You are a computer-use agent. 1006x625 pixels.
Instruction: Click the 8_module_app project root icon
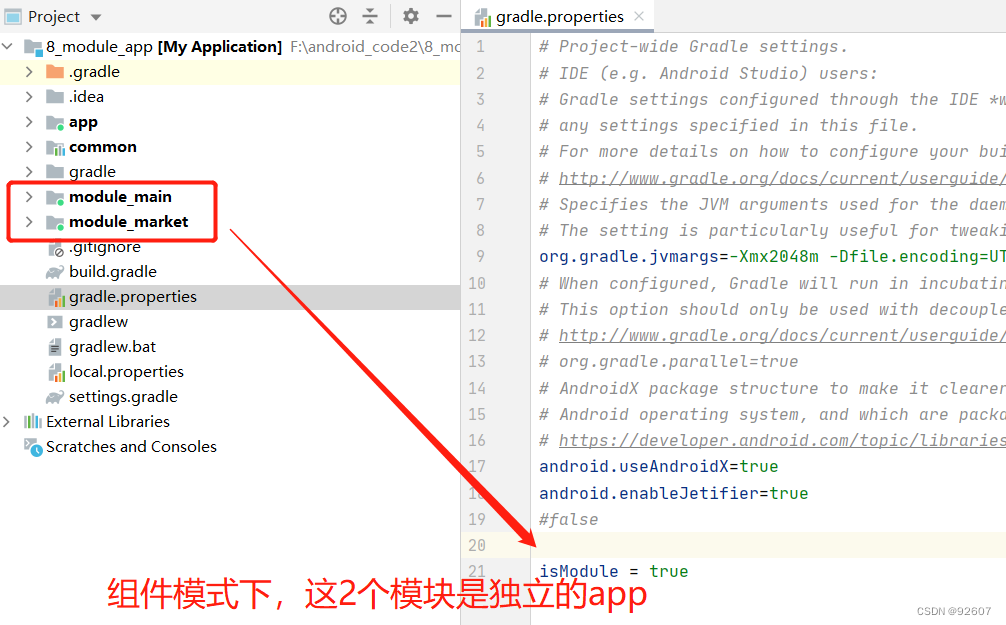33,47
